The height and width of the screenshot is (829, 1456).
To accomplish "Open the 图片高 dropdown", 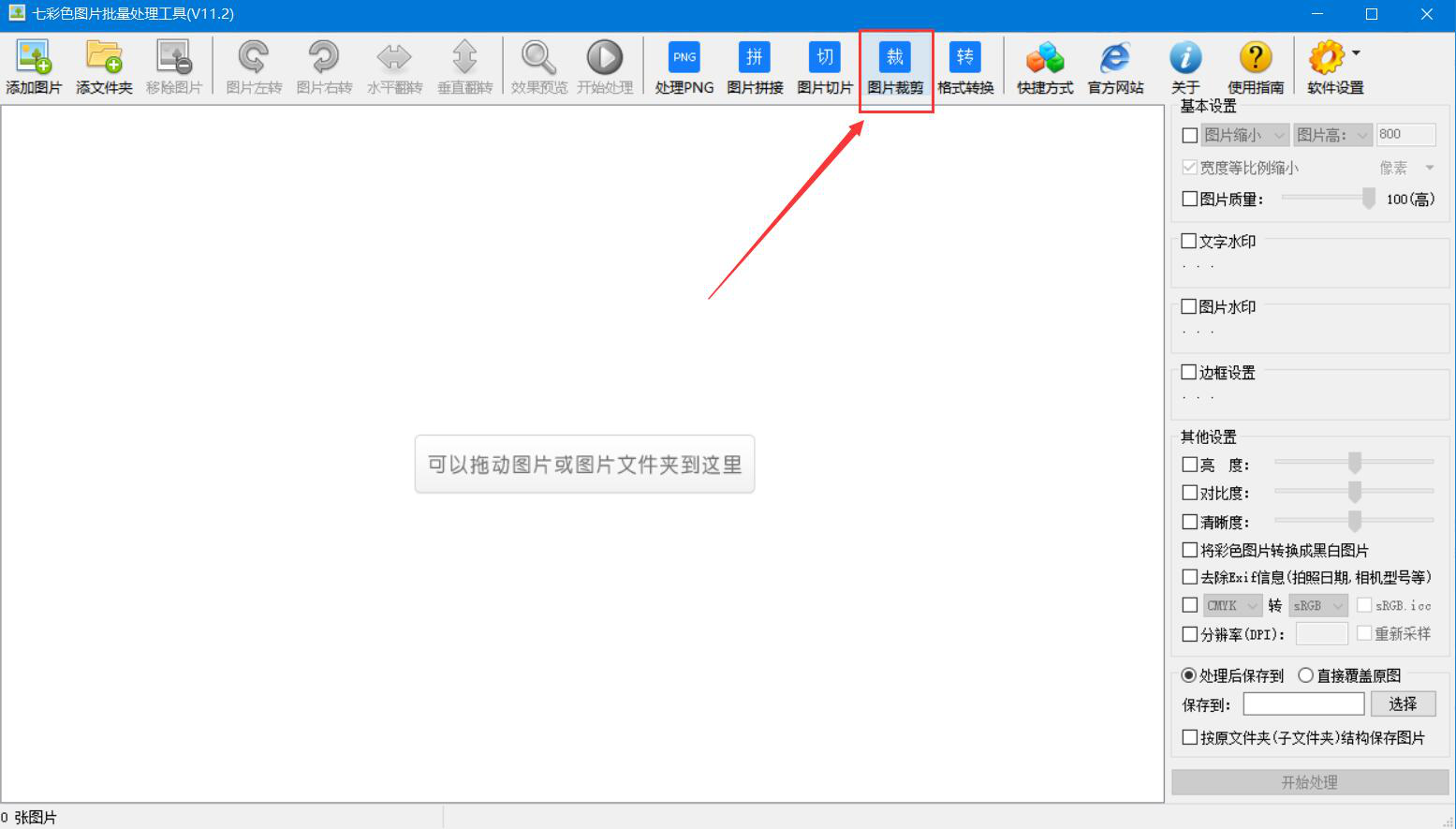I will 1332,136.
